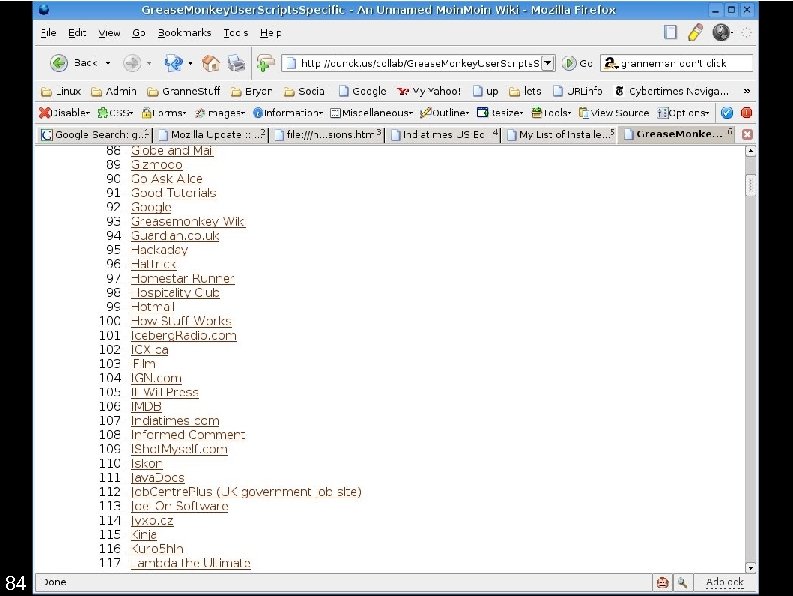Switch to the Google Search tab
This screenshot has width=793, height=596.
(x=96, y=135)
